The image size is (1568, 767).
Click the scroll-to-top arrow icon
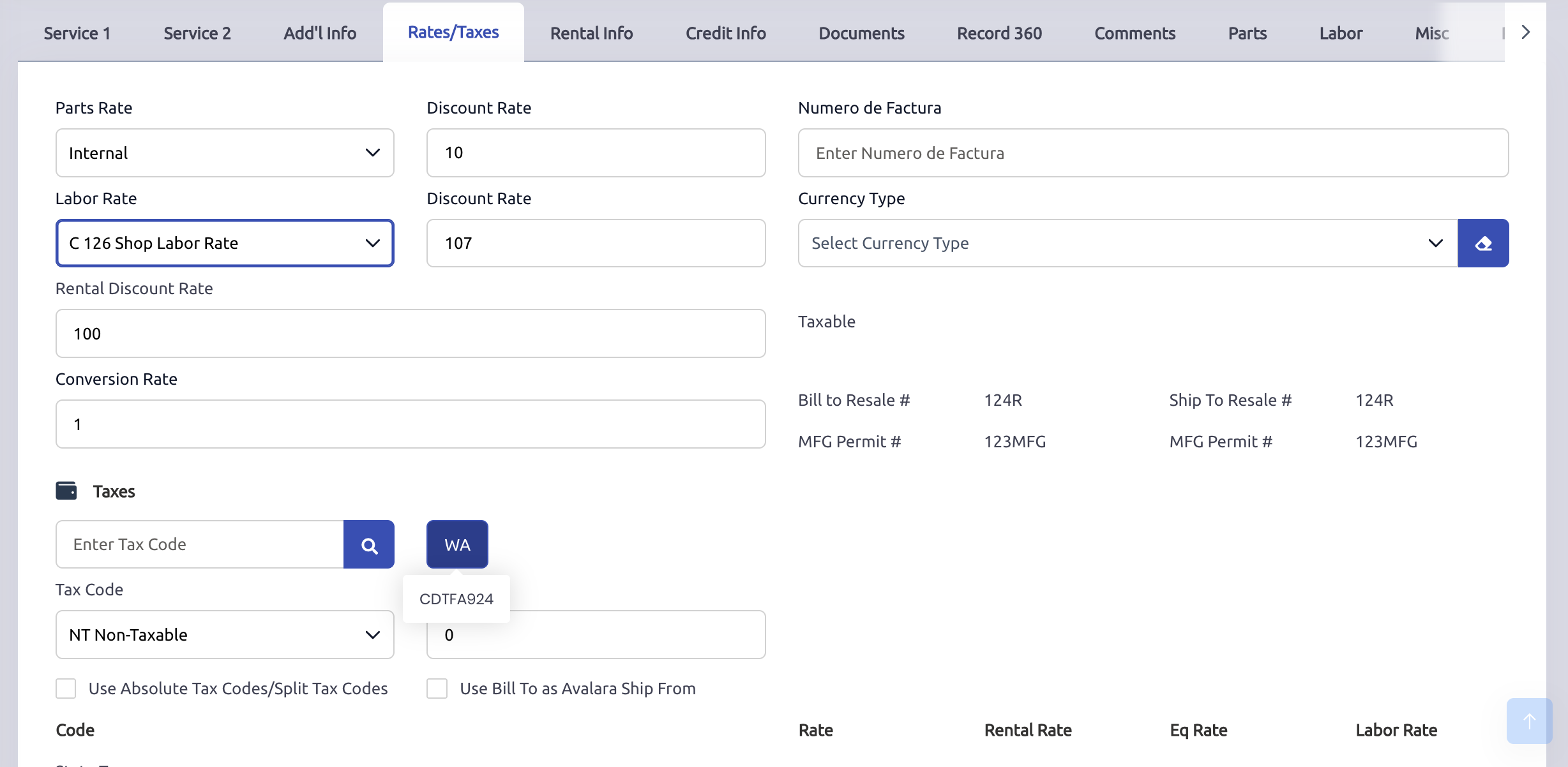coord(1529,721)
